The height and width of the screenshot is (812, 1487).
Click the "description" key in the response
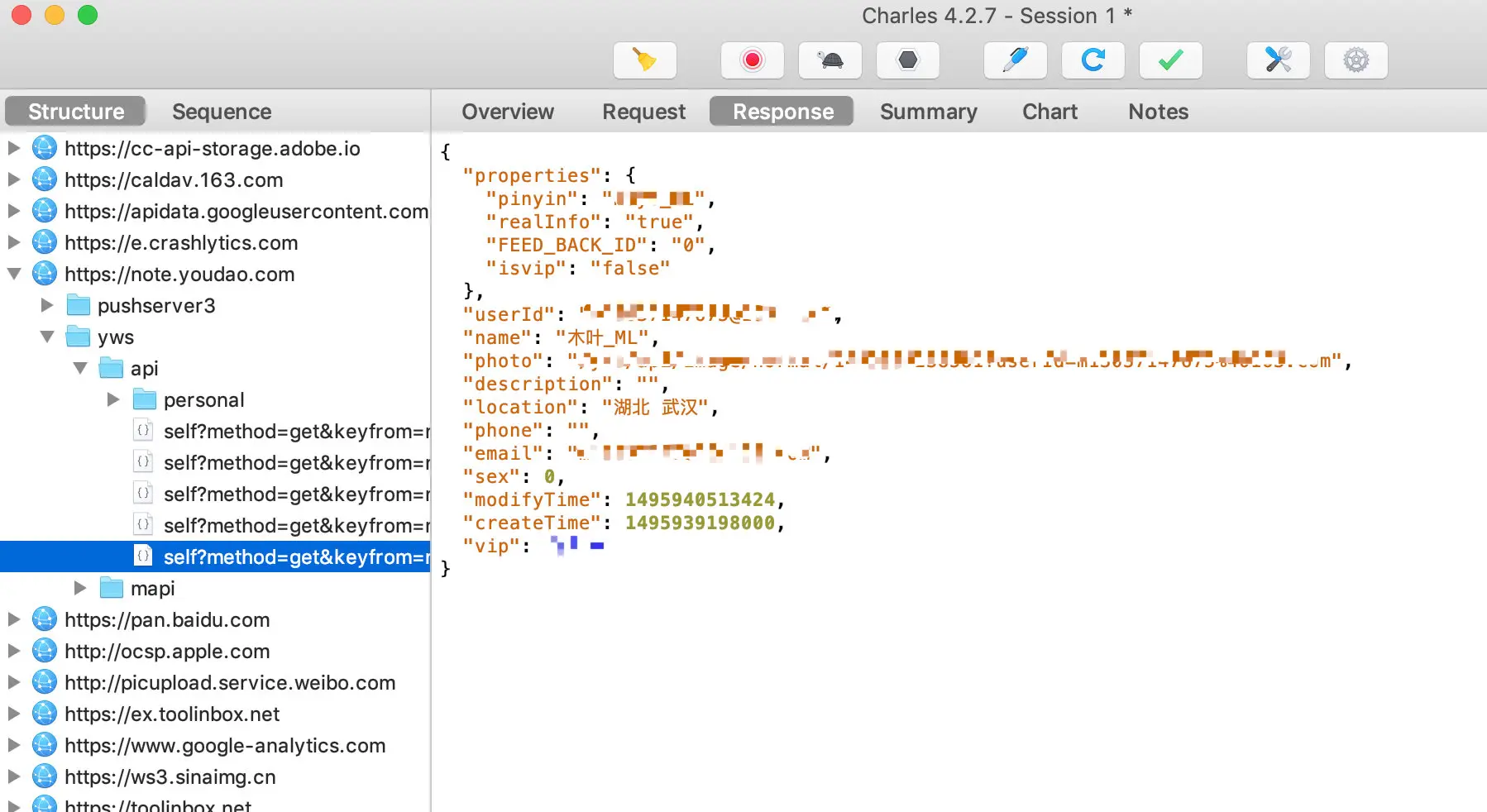(x=537, y=385)
